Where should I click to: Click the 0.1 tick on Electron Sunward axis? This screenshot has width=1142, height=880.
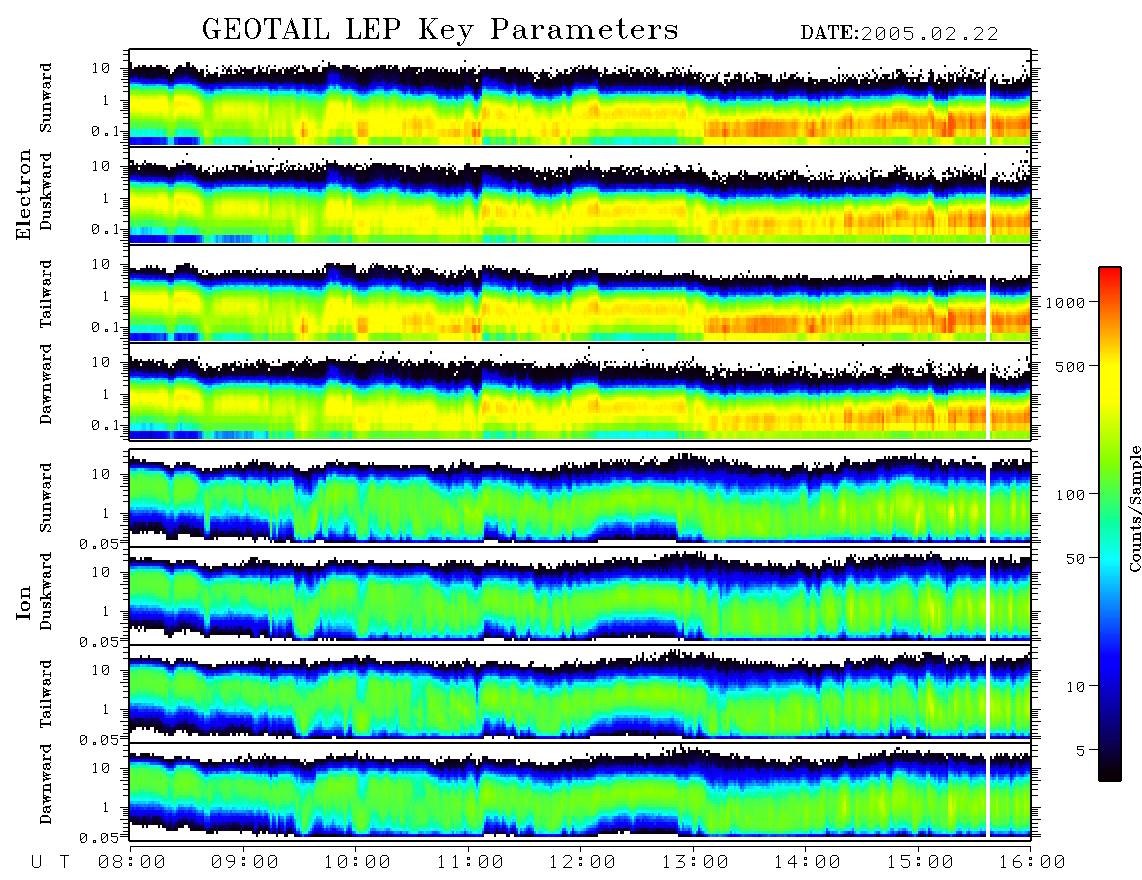coord(105,131)
